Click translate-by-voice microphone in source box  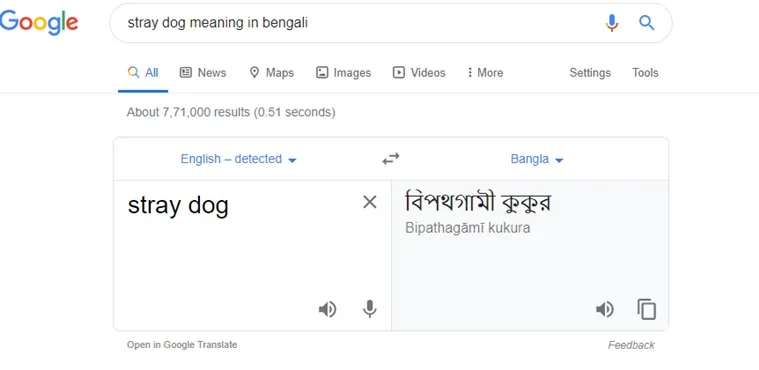[x=369, y=309]
